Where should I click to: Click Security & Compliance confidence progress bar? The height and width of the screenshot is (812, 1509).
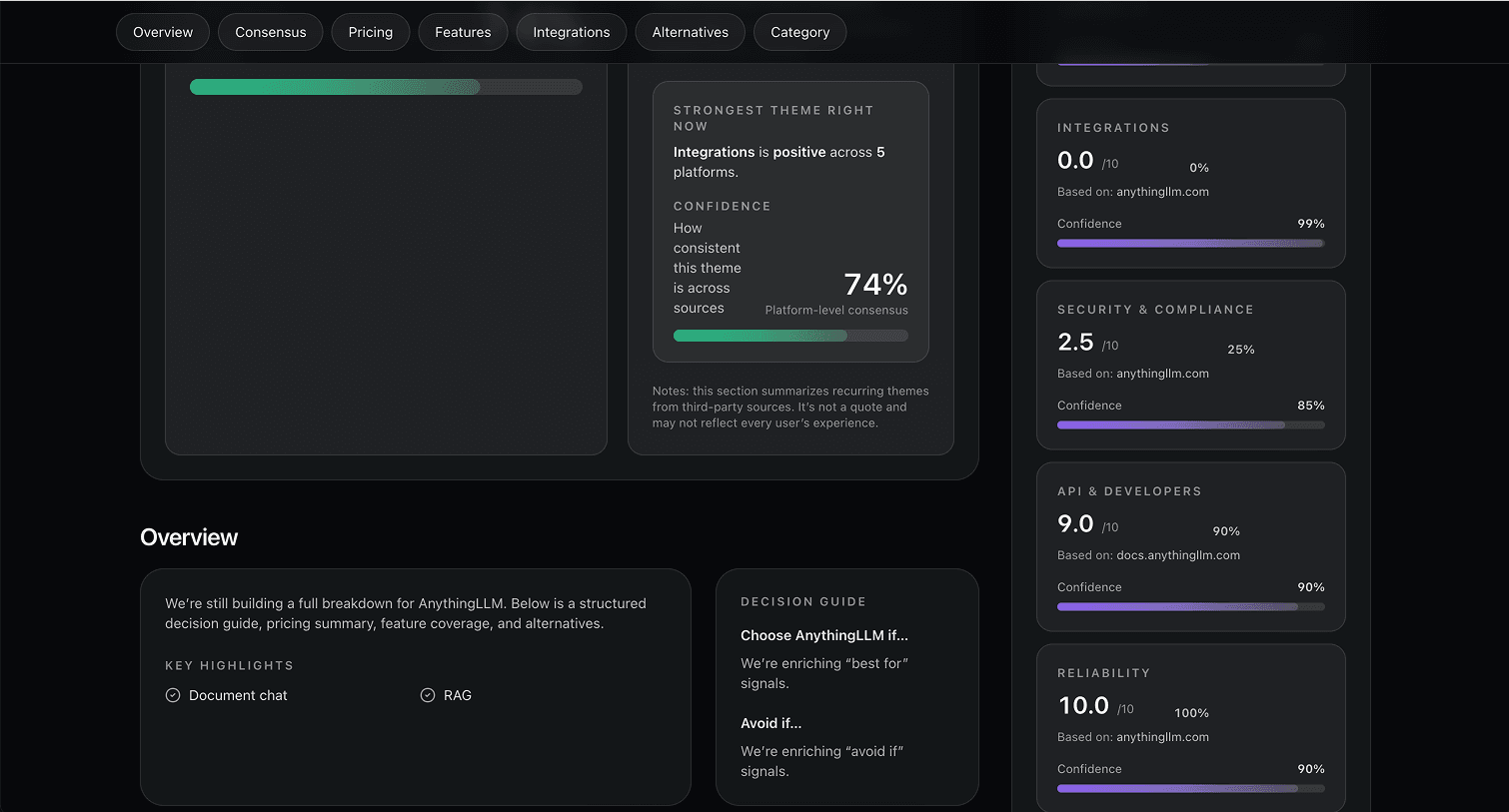1190,424
